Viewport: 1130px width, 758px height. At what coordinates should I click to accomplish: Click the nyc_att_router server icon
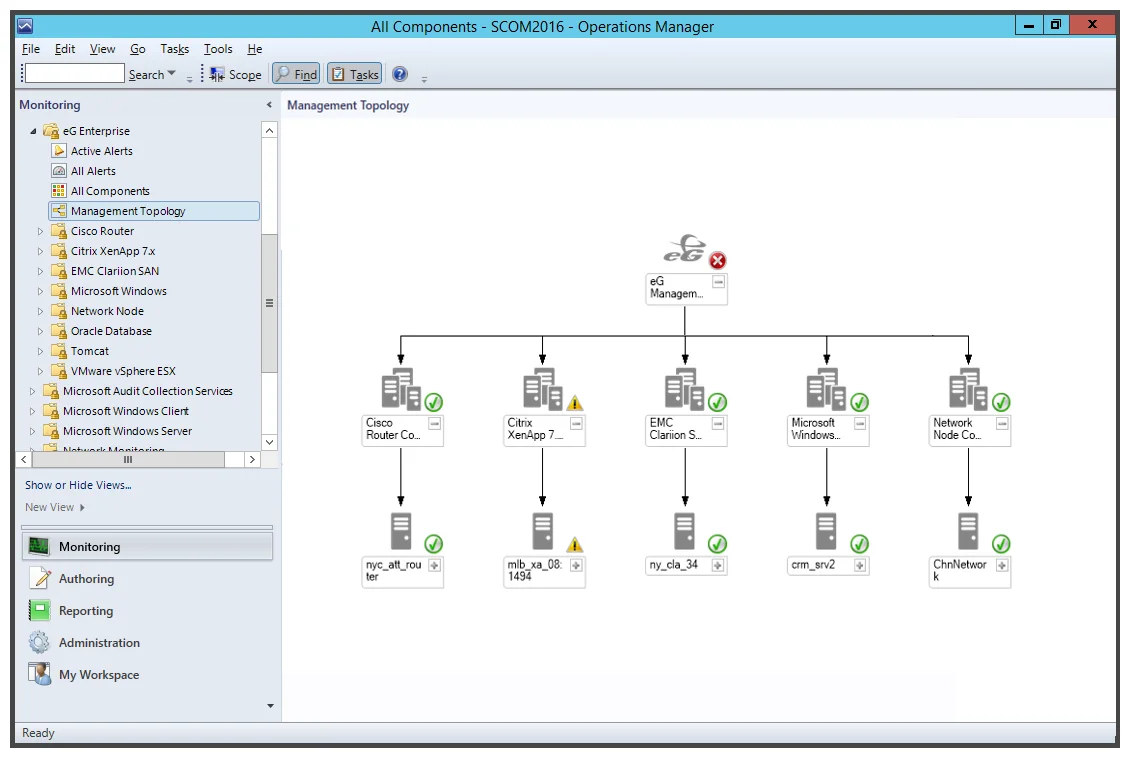401,531
